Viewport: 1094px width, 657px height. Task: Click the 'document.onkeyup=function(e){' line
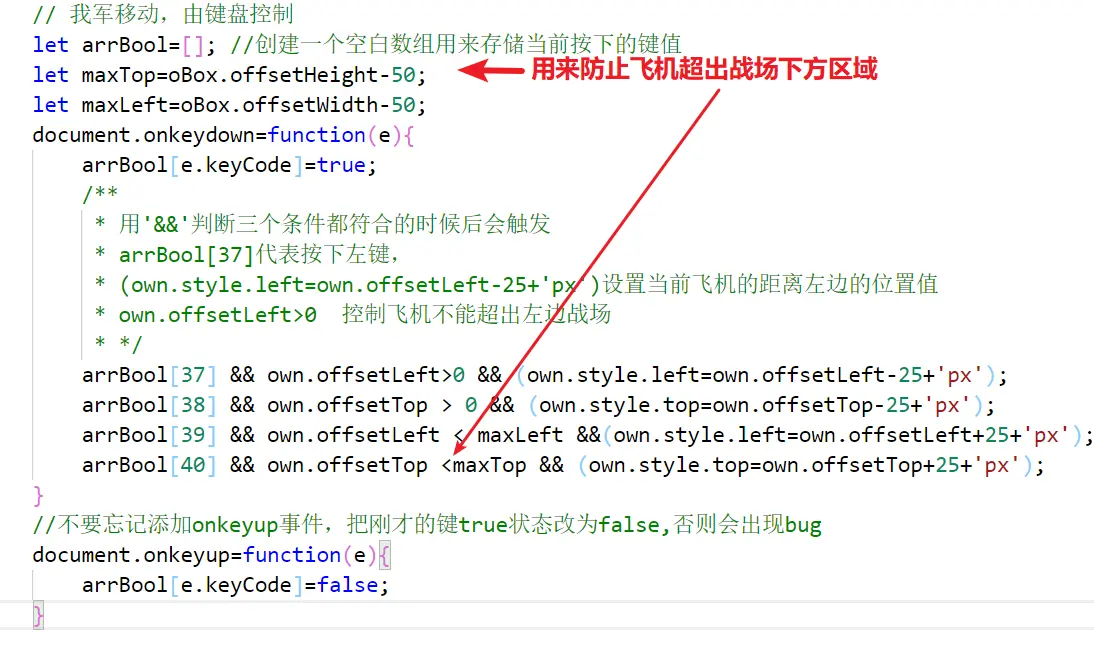coord(211,555)
